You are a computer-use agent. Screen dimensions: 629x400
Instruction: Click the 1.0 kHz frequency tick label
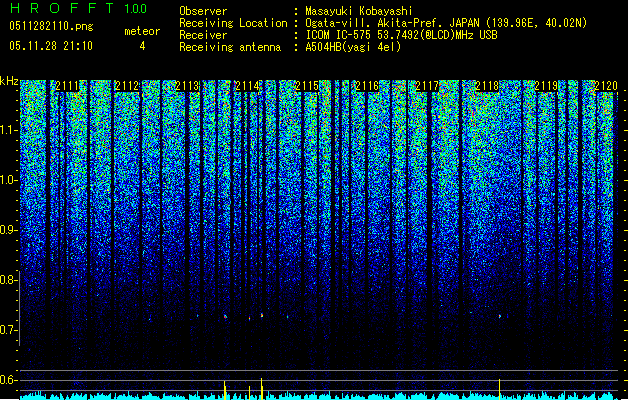pyautogui.click(x=9, y=180)
